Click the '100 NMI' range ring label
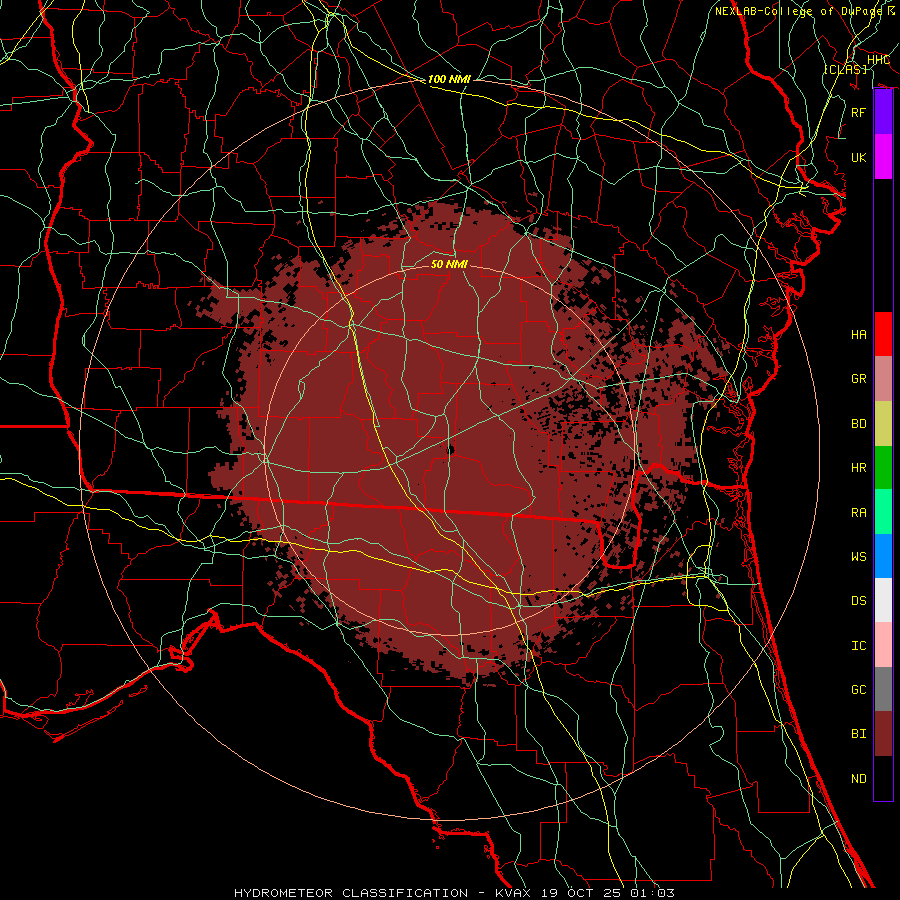The image size is (900, 900). [x=449, y=79]
